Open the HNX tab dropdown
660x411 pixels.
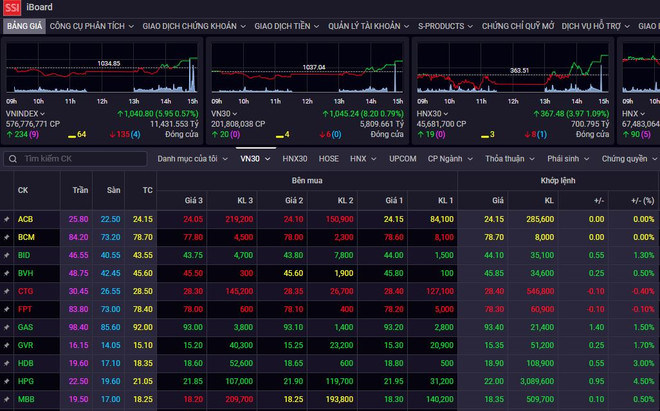[x=363, y=159]
